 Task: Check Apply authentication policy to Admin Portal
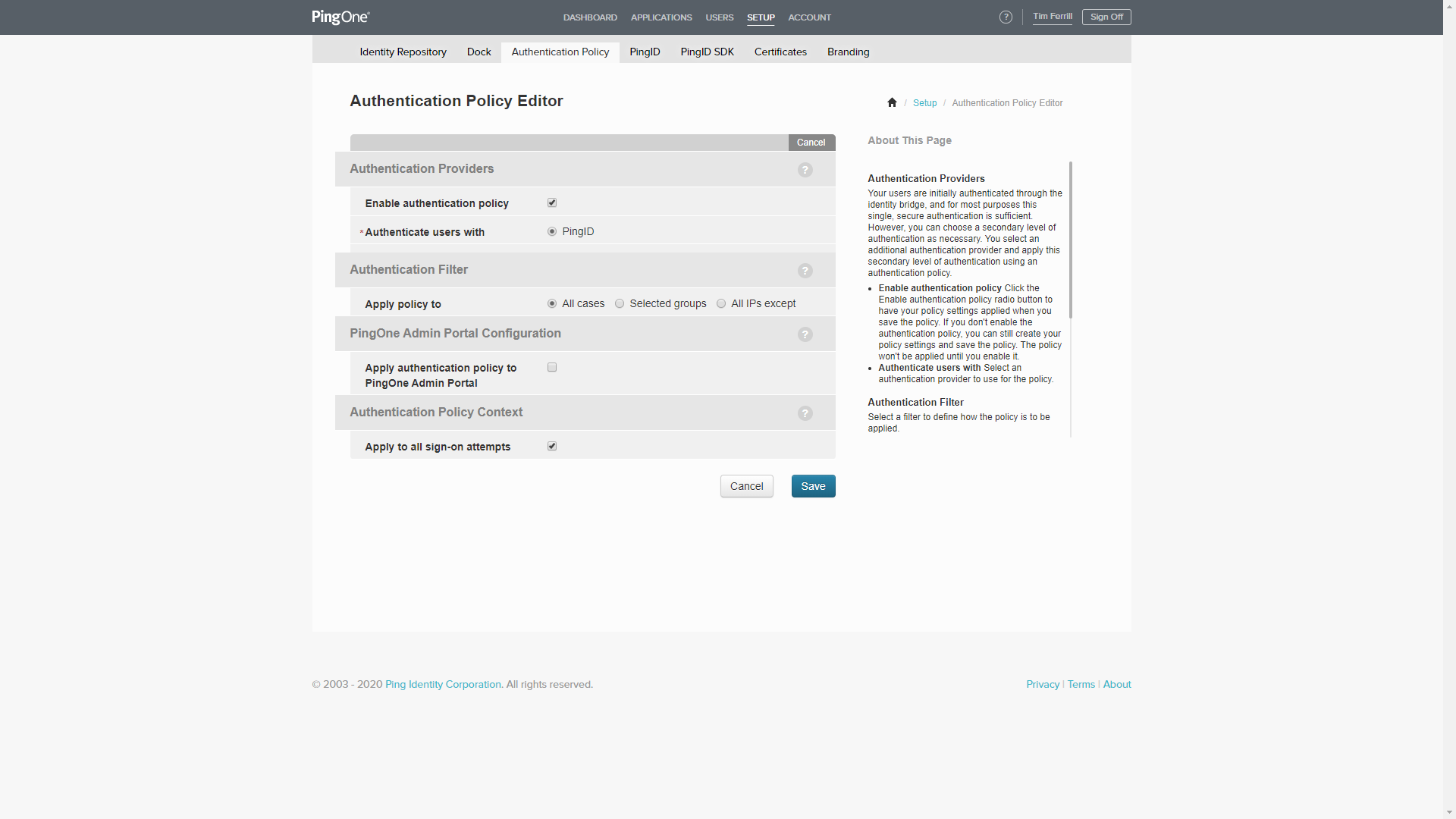(x=552, y=367)
